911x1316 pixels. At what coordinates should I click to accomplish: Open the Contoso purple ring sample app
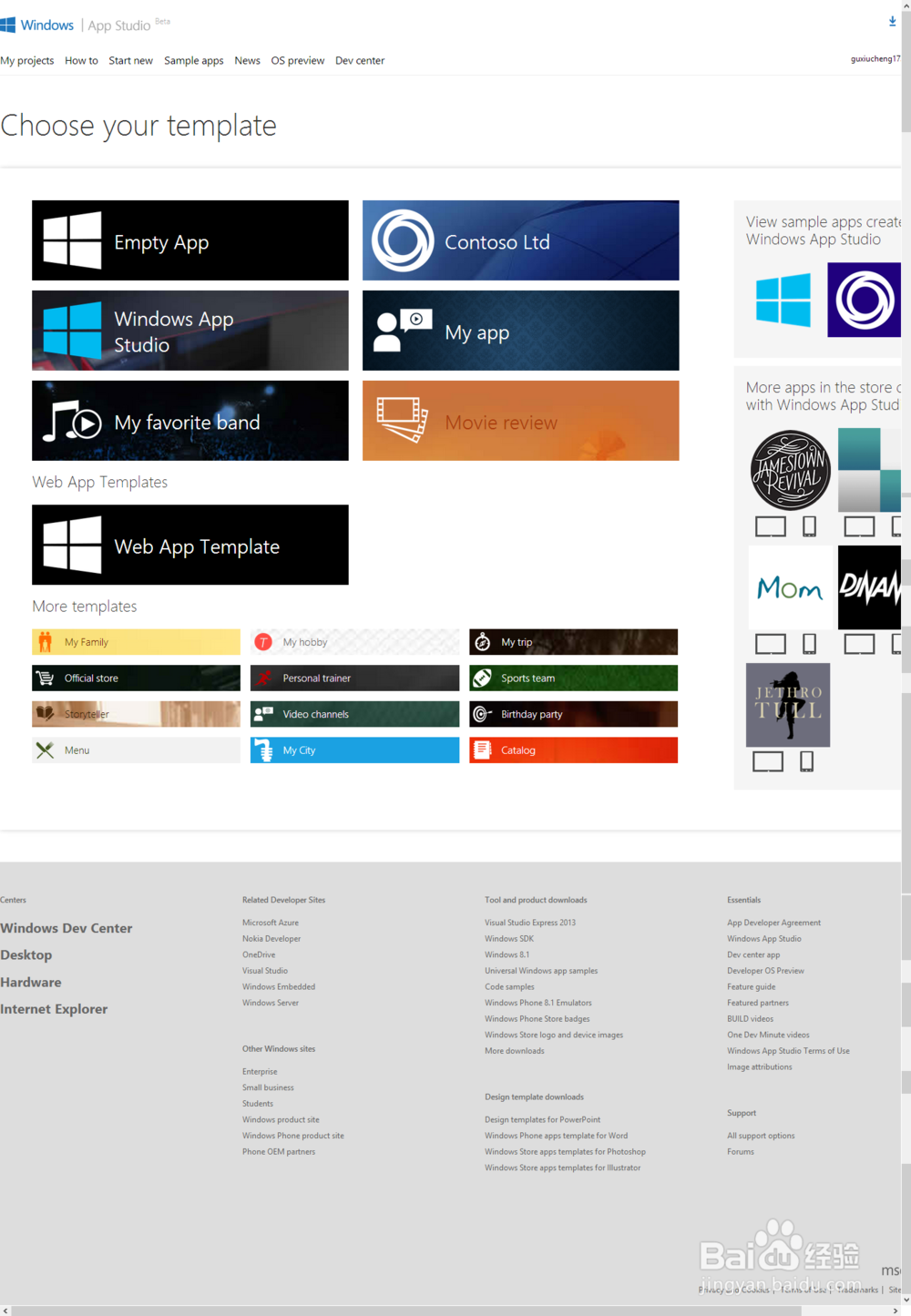coord(864,300)
